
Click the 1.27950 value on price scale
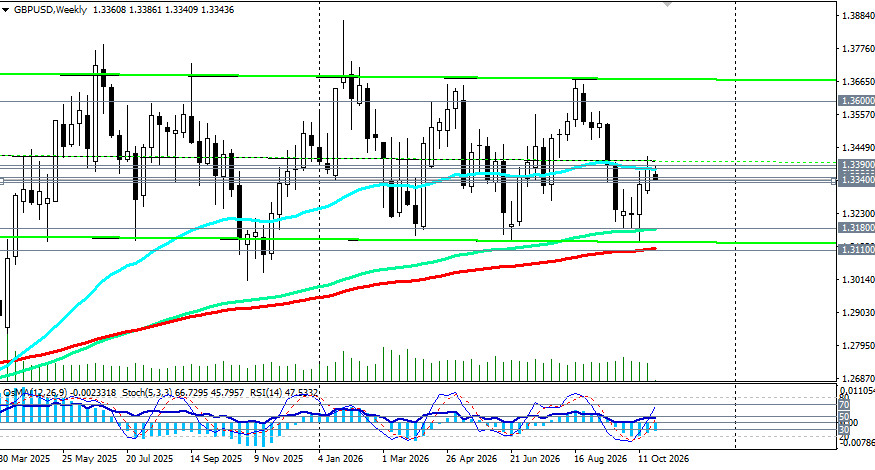click(858, 346)
